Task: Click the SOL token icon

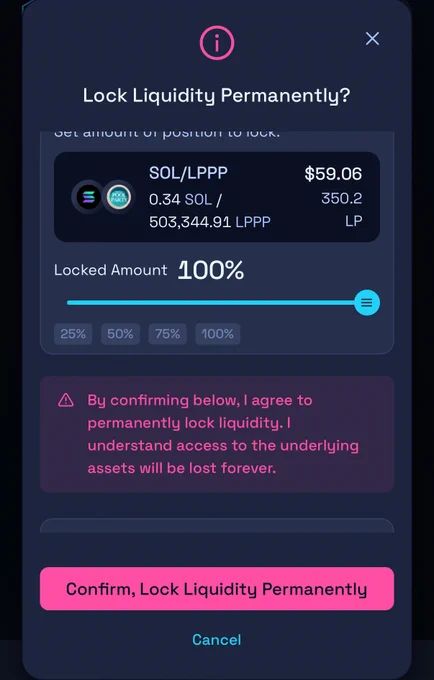Action: (88, 197)
